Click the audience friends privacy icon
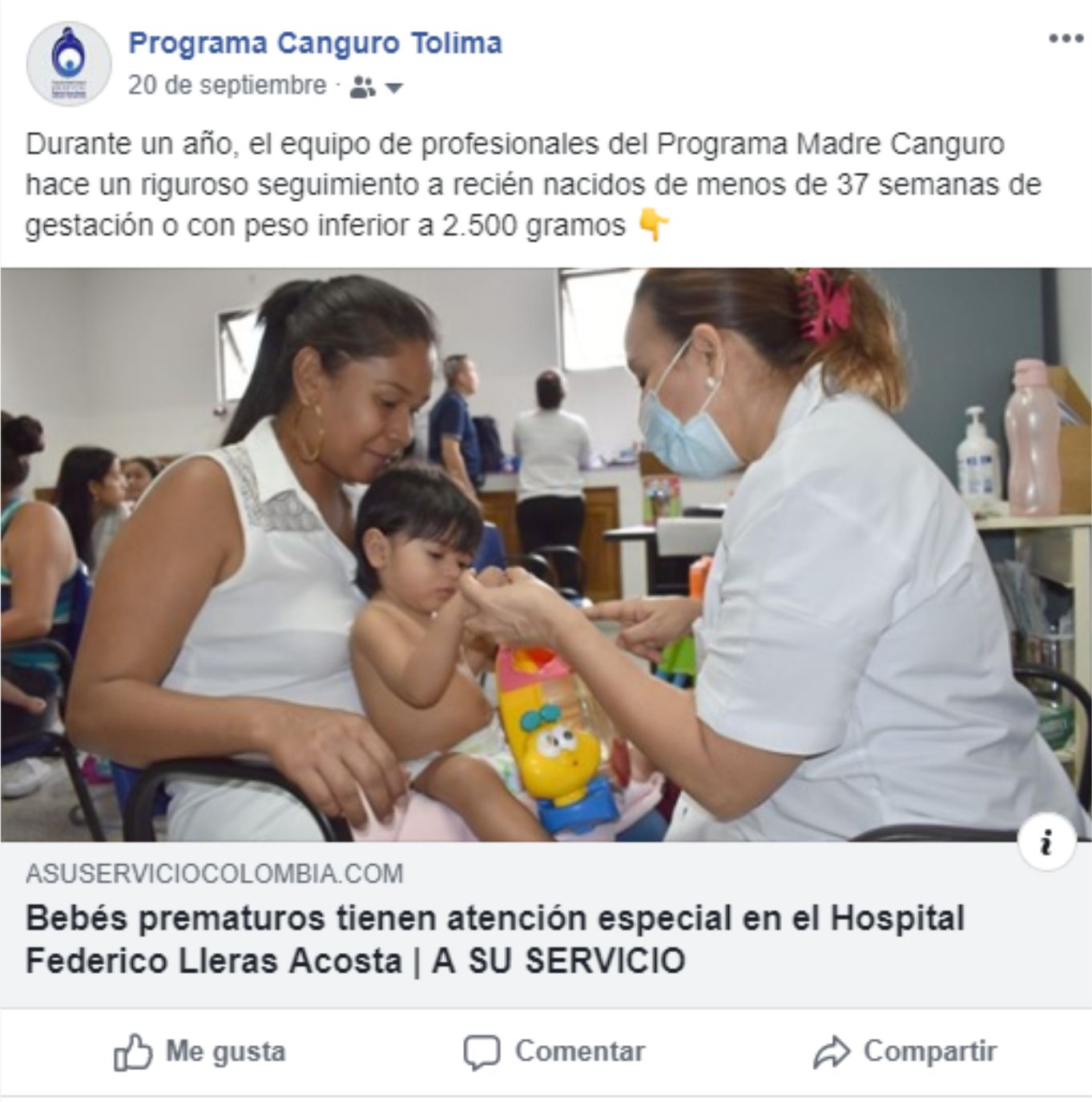1092x1102 pixels. 362,86
